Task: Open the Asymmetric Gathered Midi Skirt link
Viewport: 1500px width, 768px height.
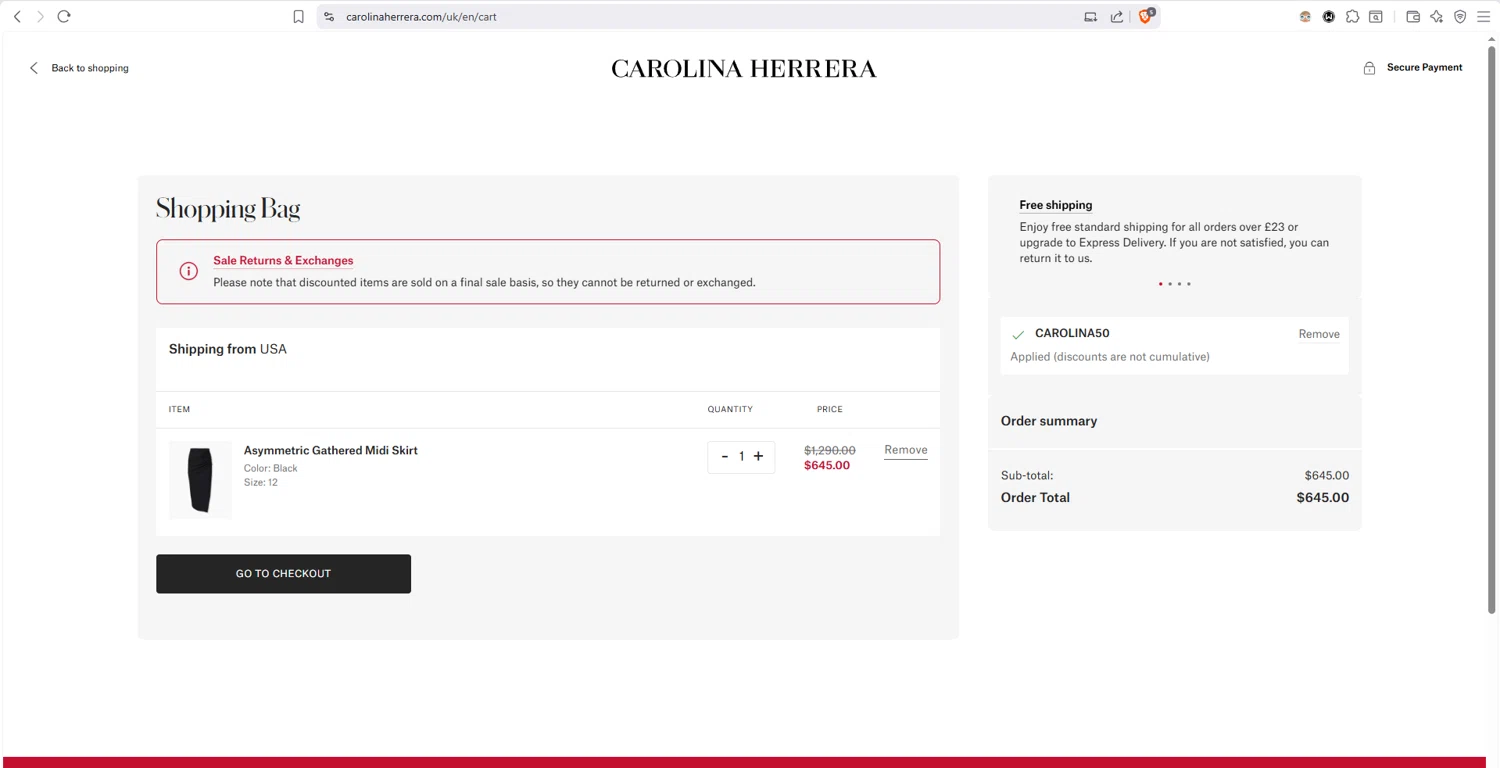Action: (x=331, y=450)
